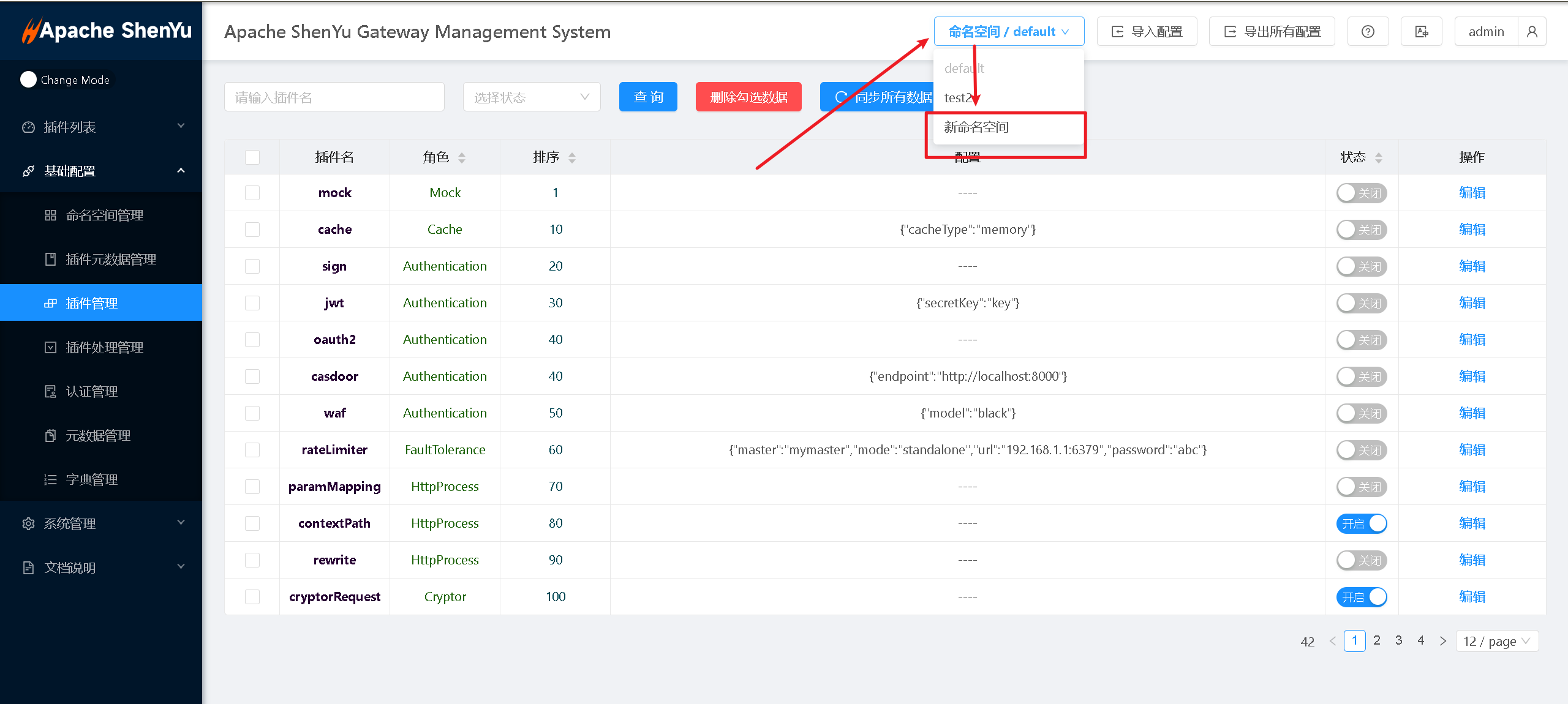This screenshot has height=704, width=1568.
Task: Go to next page using arrow icon
Action: [1443, 641]
